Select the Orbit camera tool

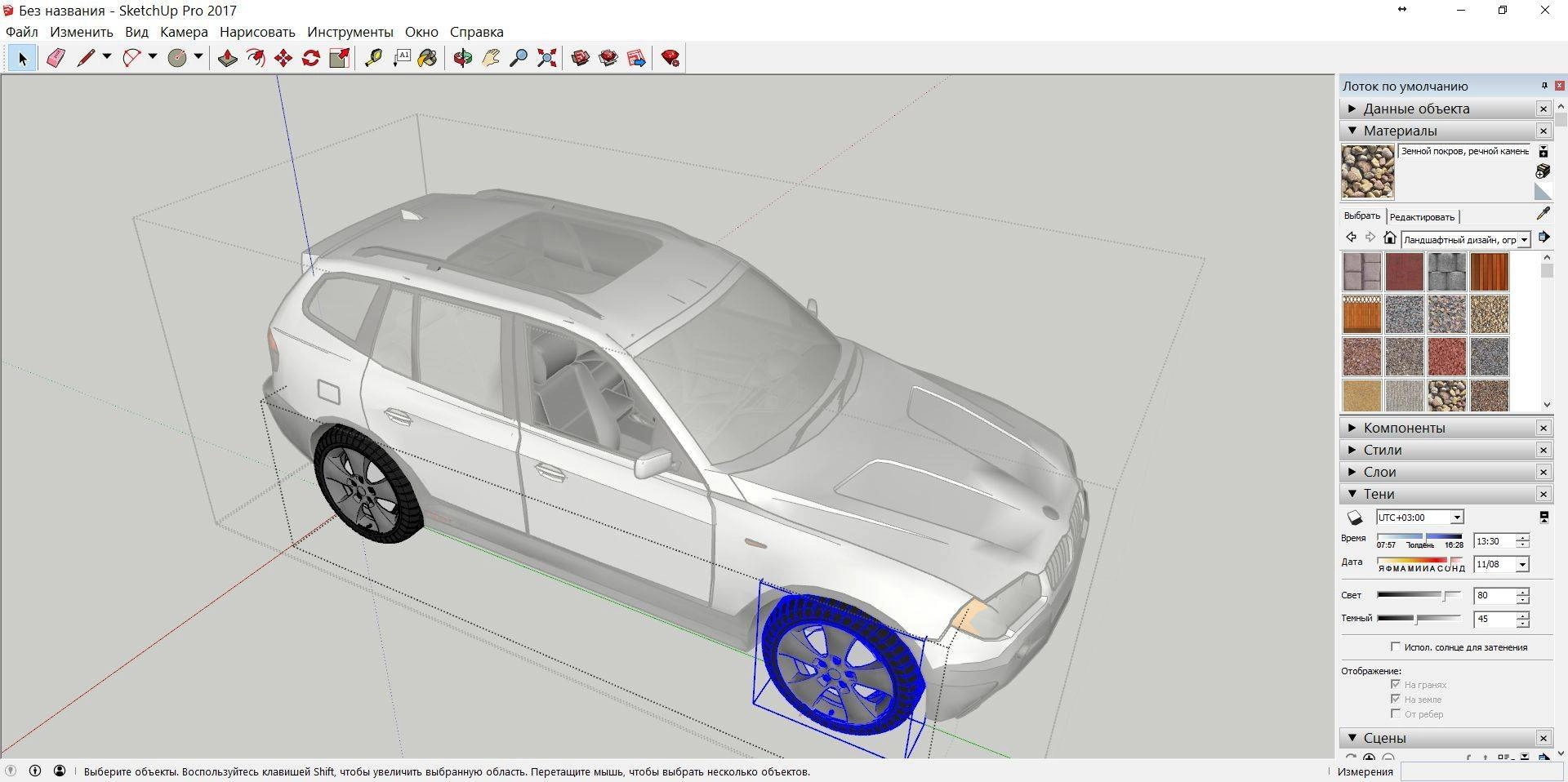pos(463,58)
